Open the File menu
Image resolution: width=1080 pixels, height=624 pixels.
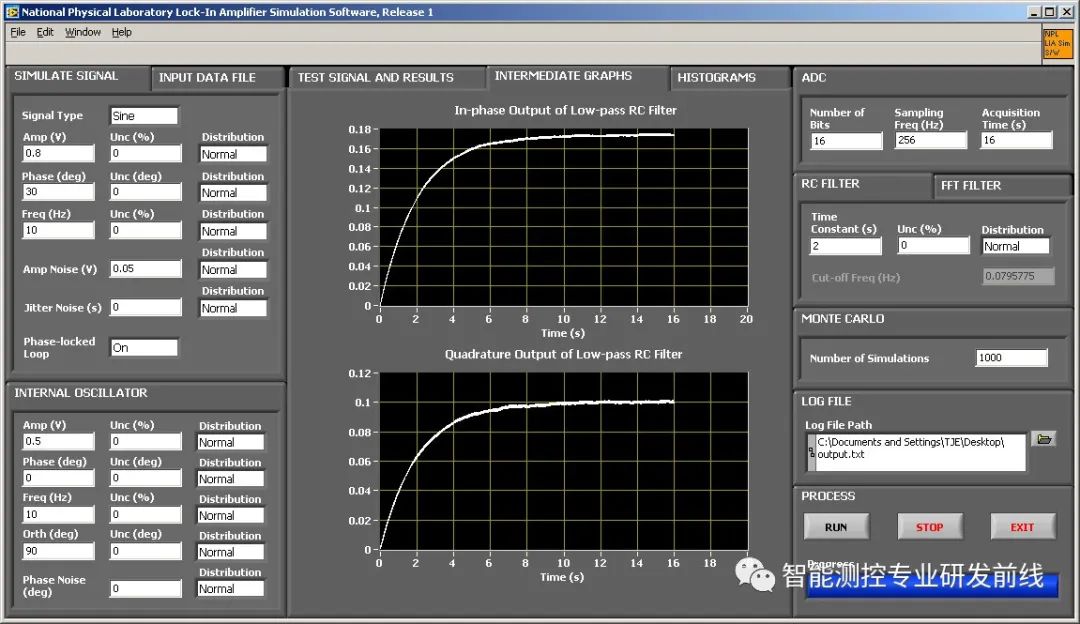[x=18, y=32]
